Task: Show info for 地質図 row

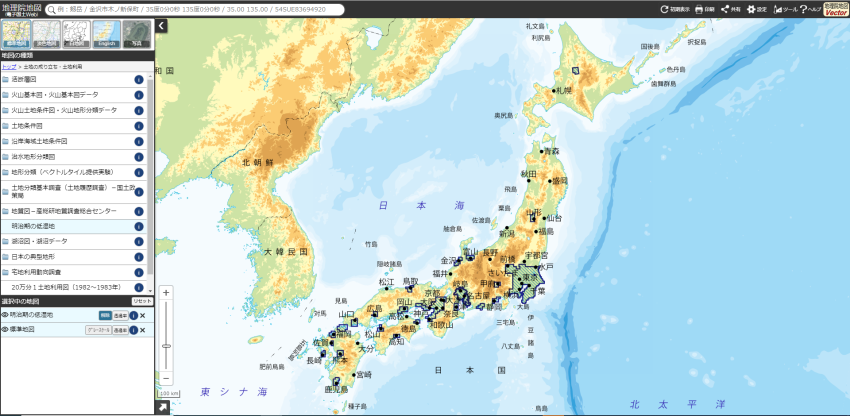Action: click(139, 212)
